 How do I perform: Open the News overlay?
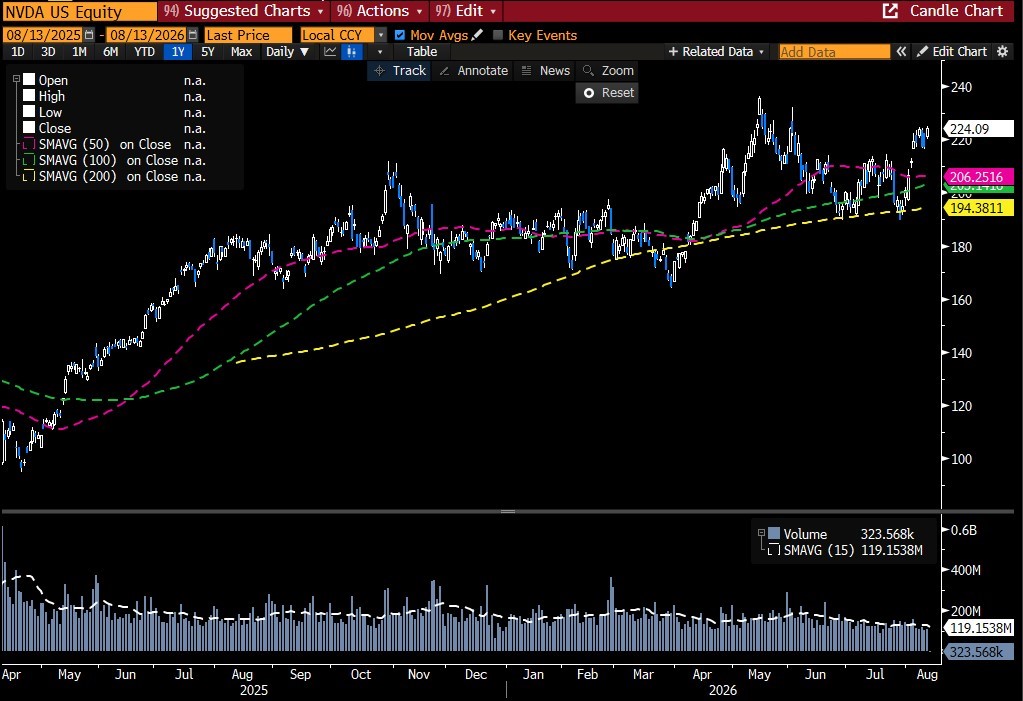pyautogui.click(x=546, y=70)
